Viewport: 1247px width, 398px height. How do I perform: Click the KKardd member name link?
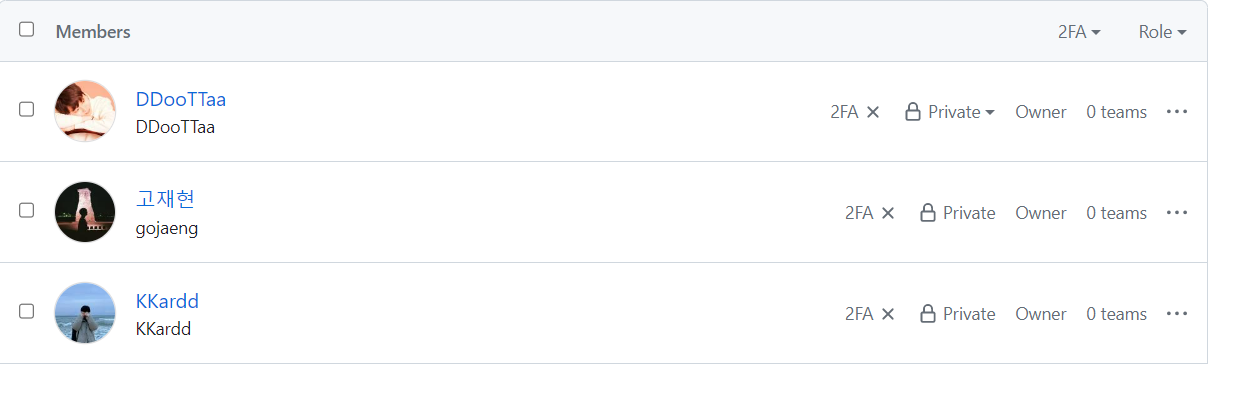coord(167,301)
